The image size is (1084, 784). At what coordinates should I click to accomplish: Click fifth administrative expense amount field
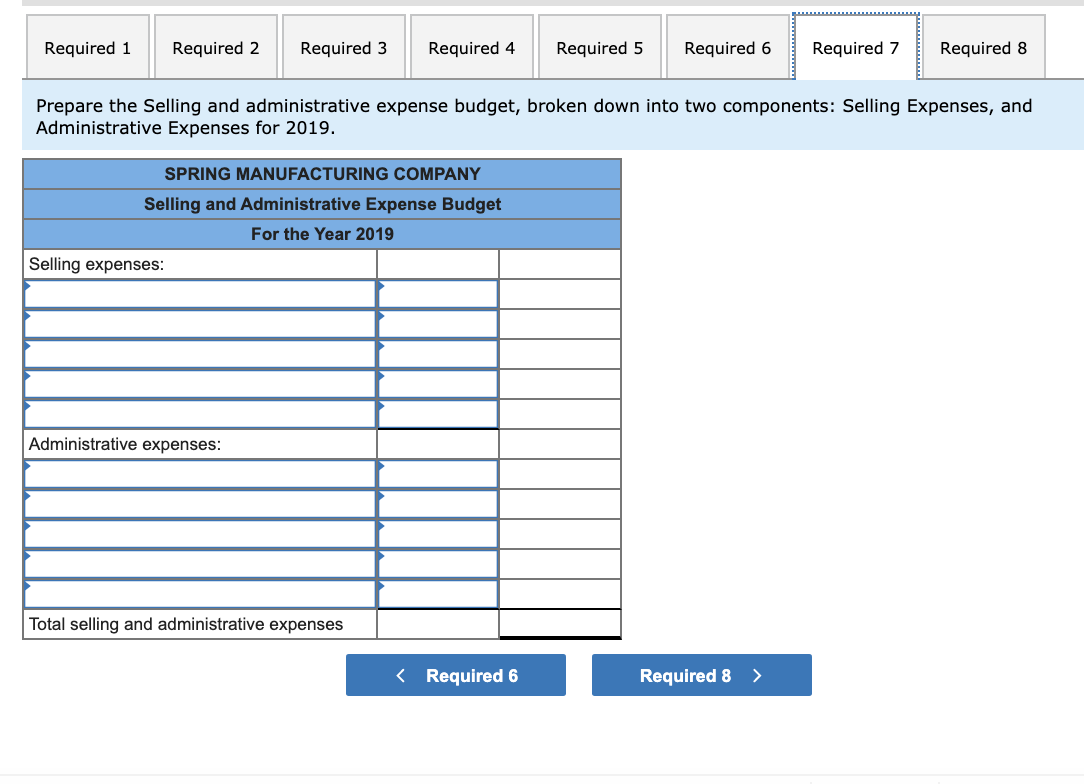coord(438,594)
